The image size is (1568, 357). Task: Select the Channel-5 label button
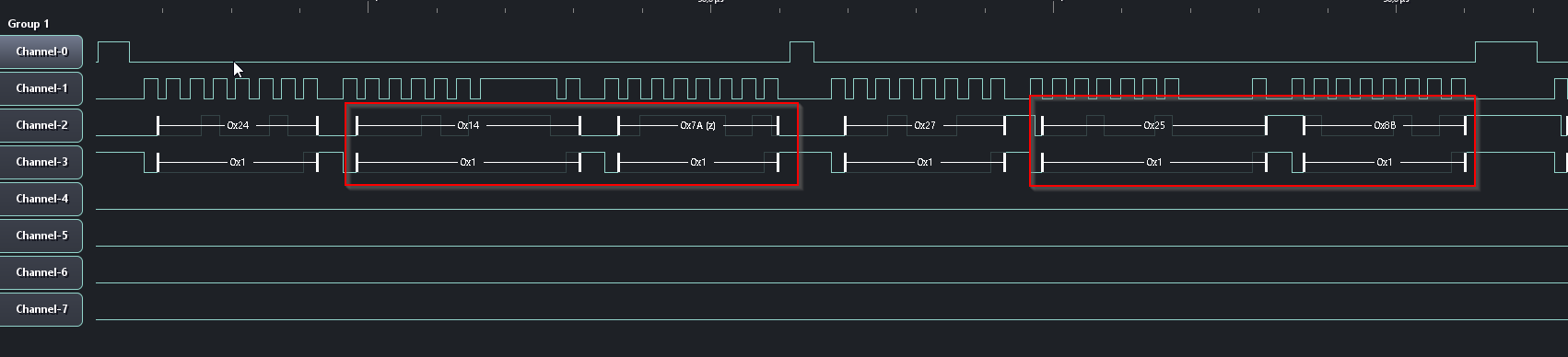41,236
